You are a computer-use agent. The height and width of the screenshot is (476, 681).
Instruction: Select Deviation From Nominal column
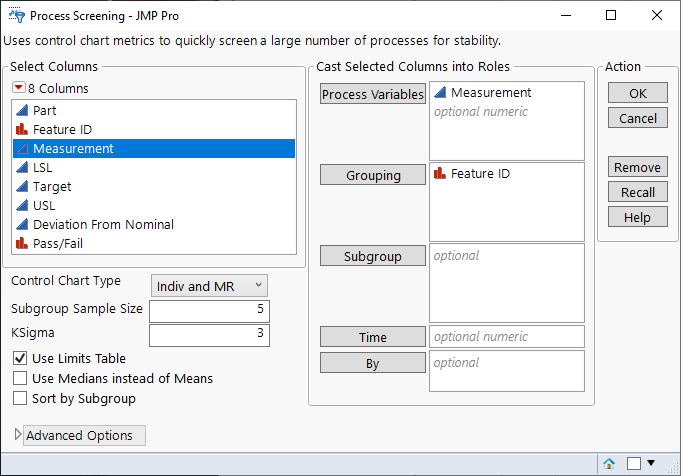point(103,224)
